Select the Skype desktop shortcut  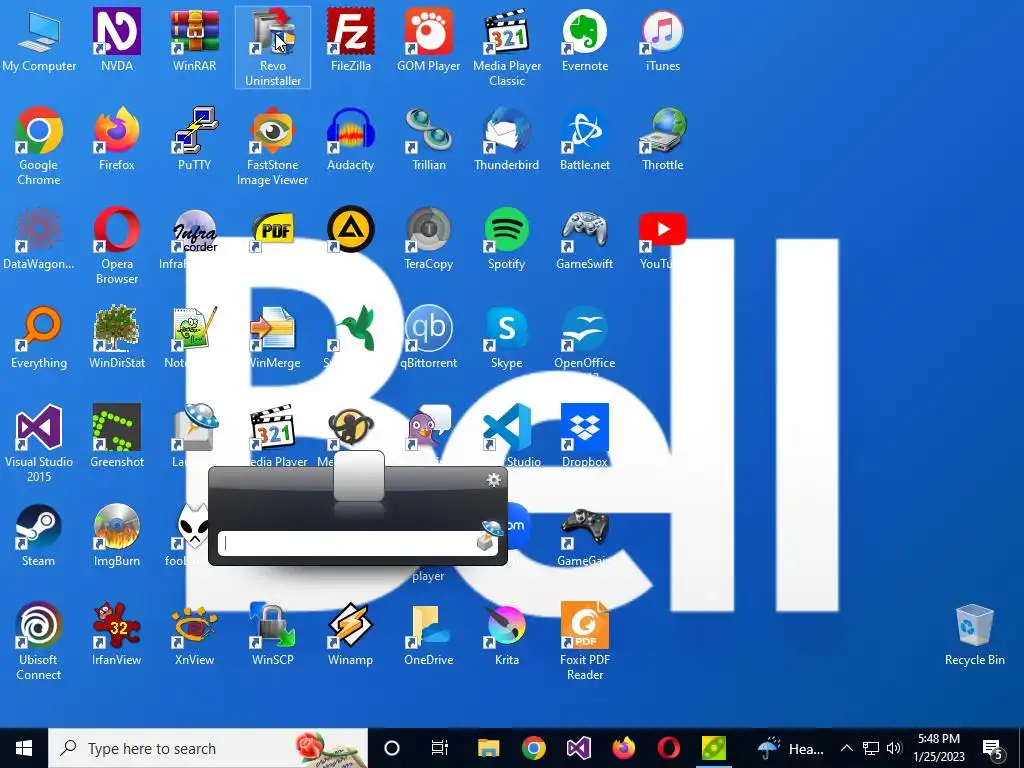(507, 338)
